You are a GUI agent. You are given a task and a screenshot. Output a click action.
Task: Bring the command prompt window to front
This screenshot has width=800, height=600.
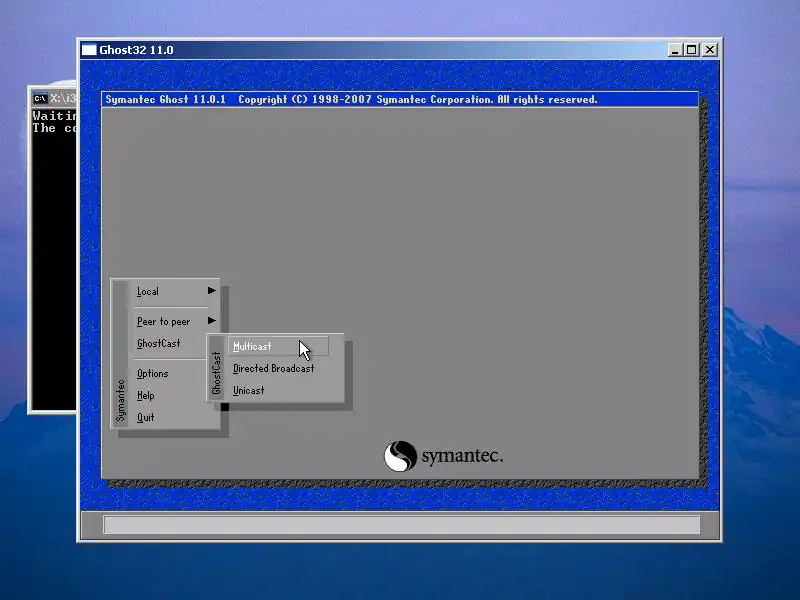(54, 255)
